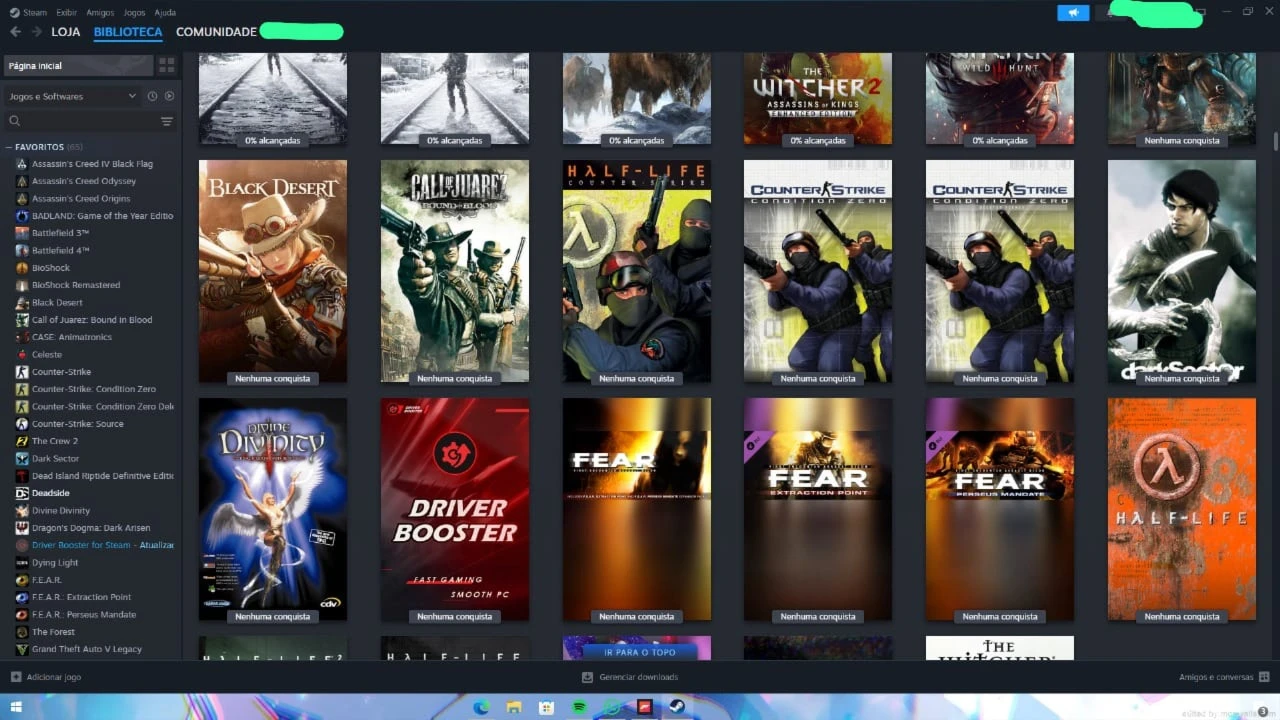Open Gerenciar downloads
This screenshot has height=720, width=1280.
point(630,677)
